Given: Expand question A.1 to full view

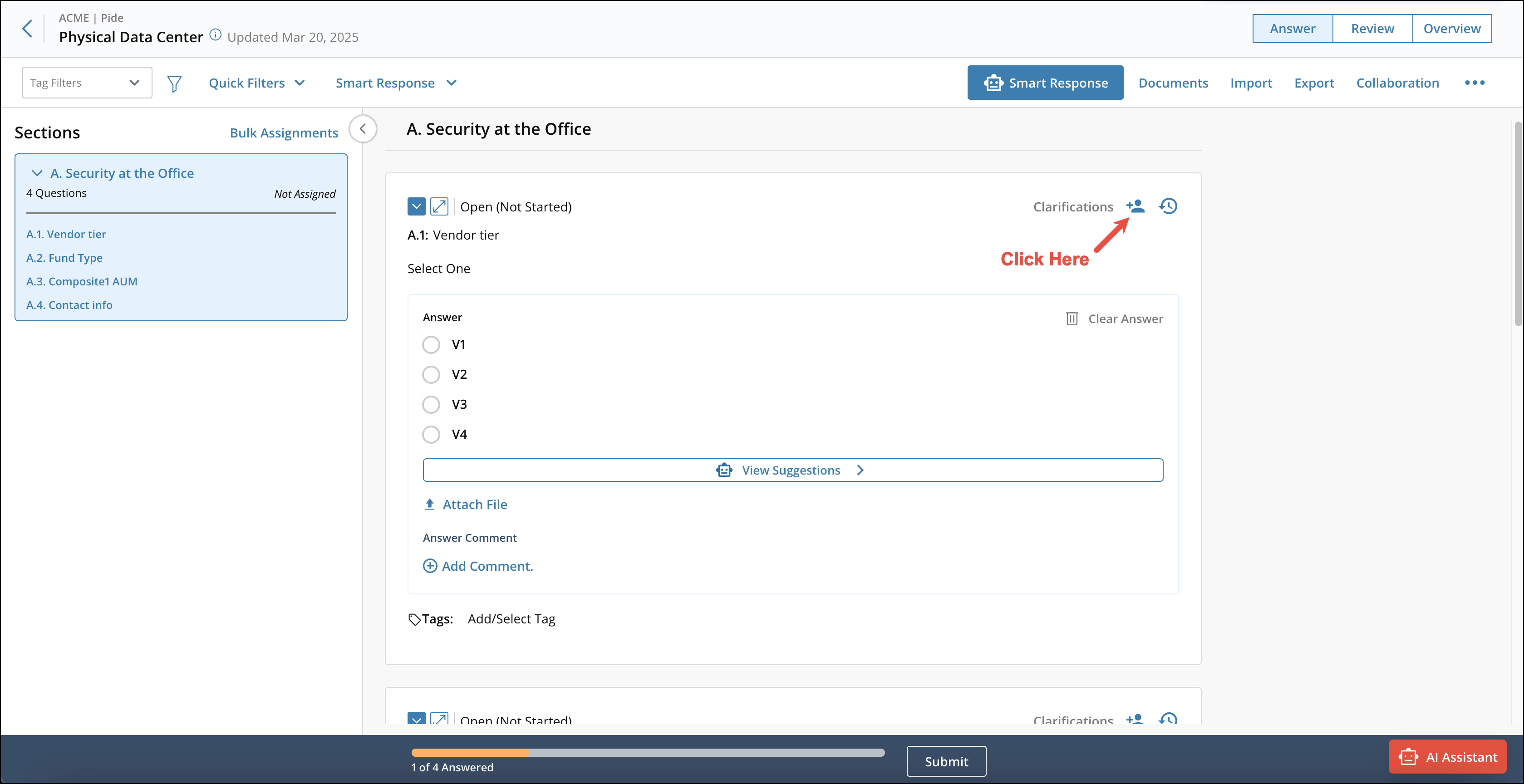Looking at the screenshot, I should pos(439,206).
